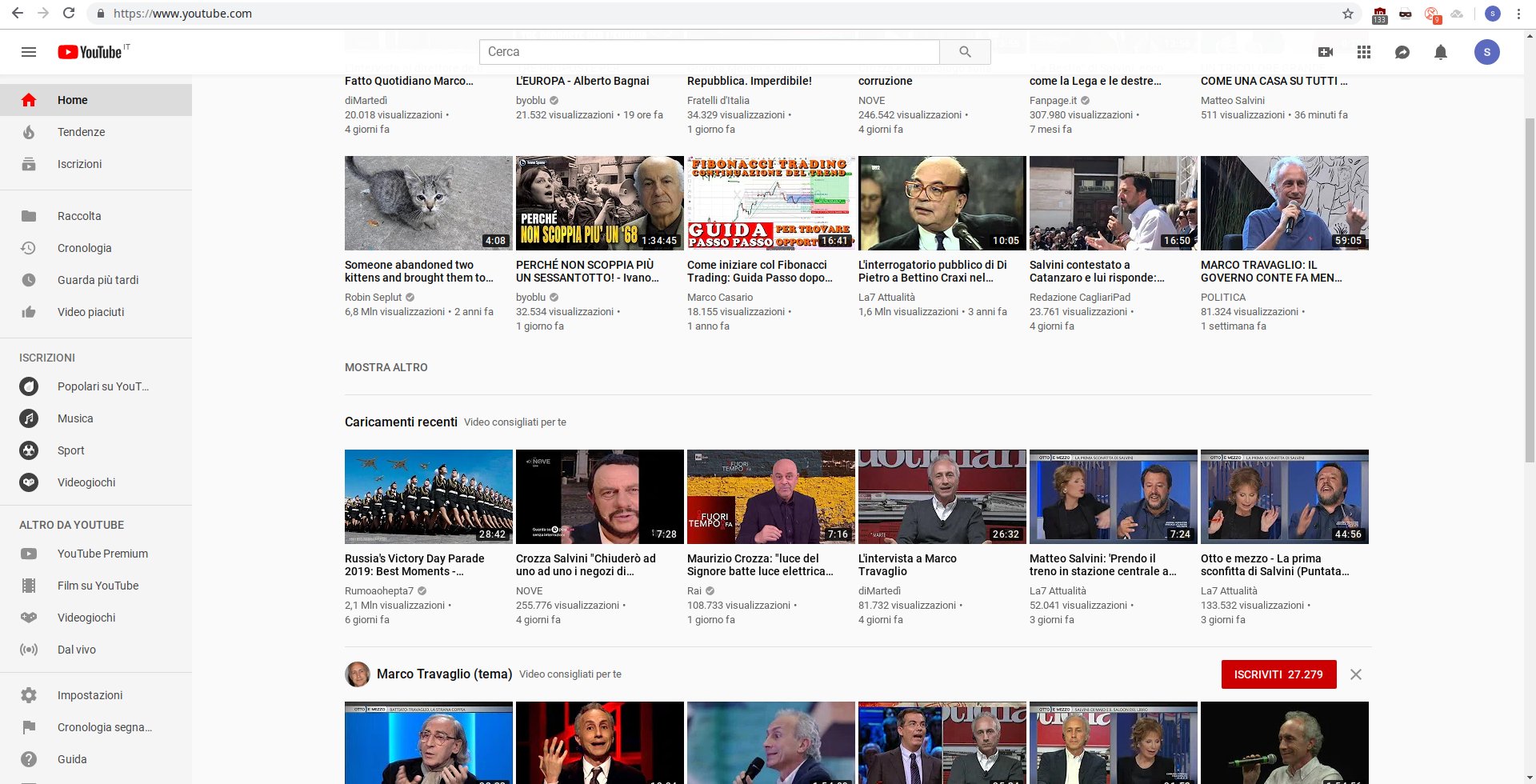Image resolution: width=1536 pixels, height=784 pixels.
Task: Subscribe with the ISCRIVITI 27.279 button
Action: [x=1278, y=674]
